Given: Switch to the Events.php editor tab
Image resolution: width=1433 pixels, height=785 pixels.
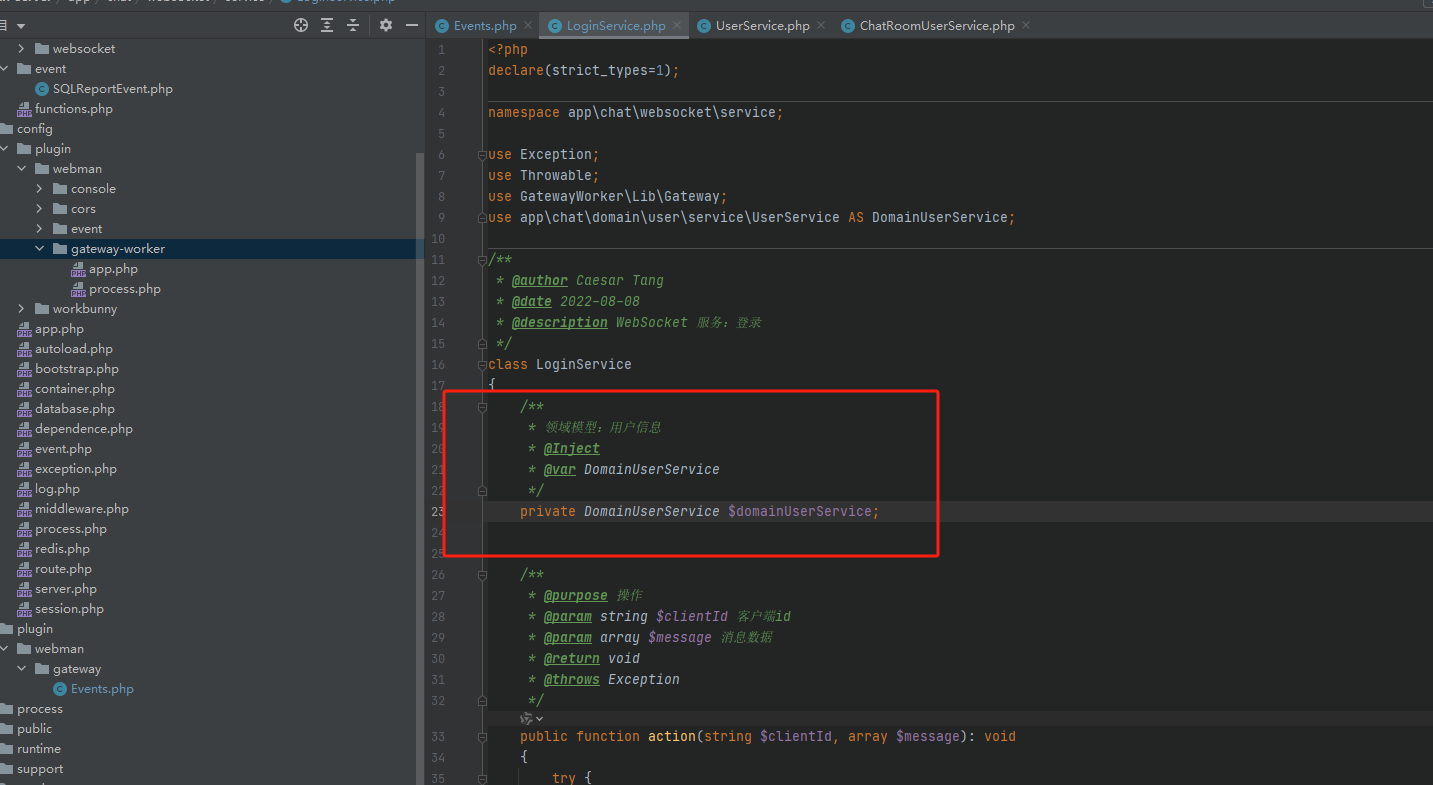Looking at the screenshot, I should coord(485,26).
